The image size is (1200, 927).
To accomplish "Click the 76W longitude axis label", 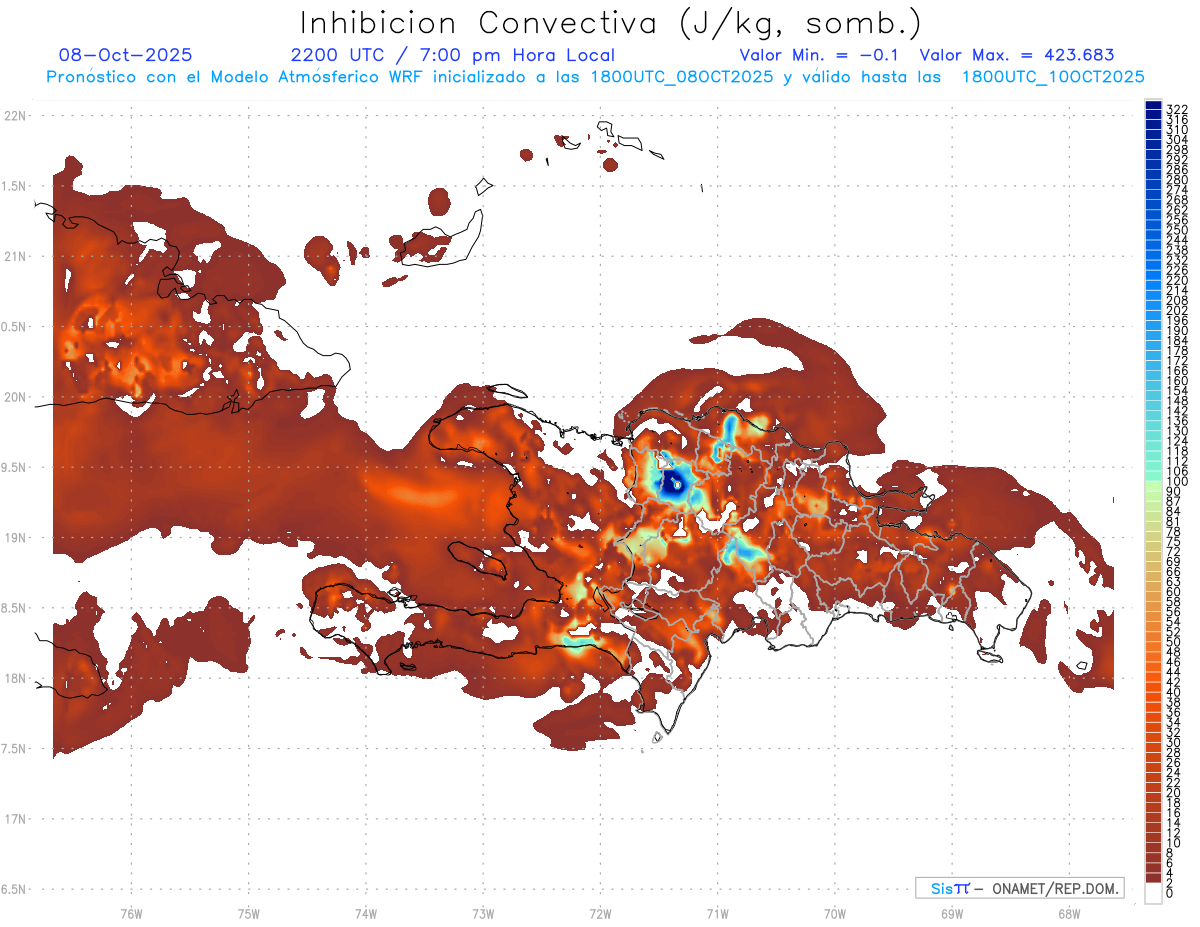I will pyautogui.click(x=131, y=912).
